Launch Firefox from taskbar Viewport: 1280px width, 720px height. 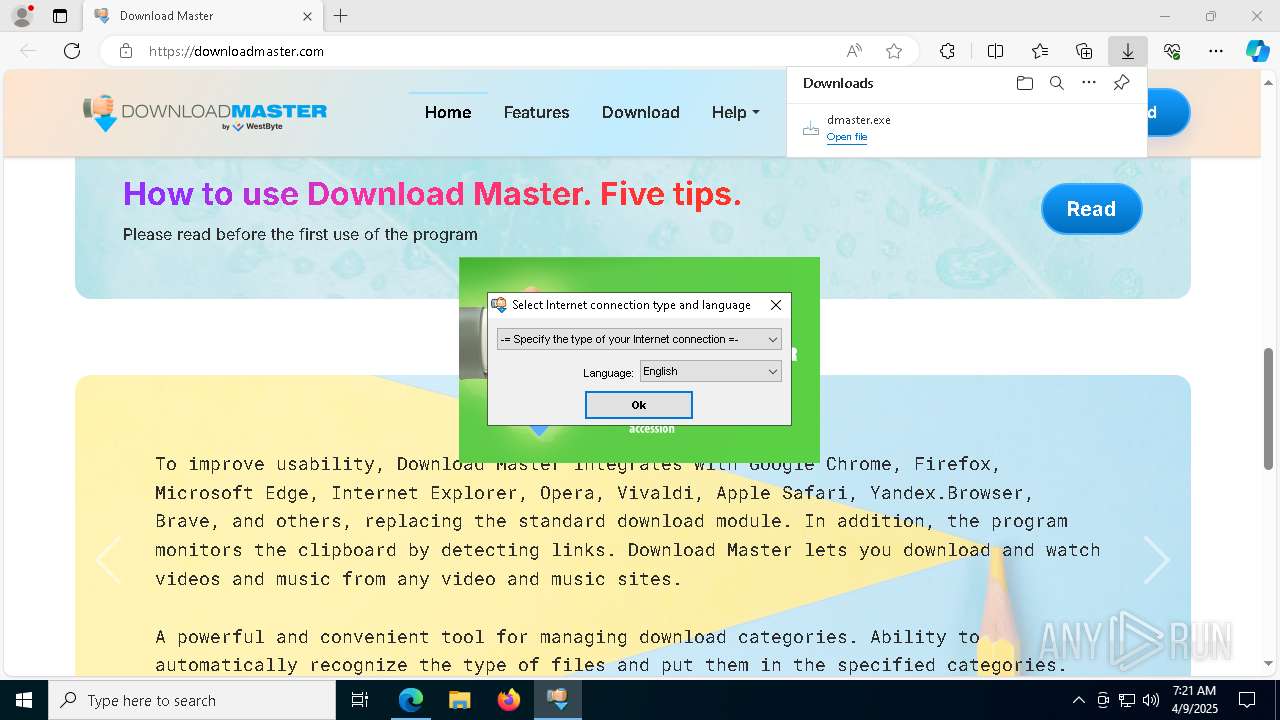click(508, 700)
